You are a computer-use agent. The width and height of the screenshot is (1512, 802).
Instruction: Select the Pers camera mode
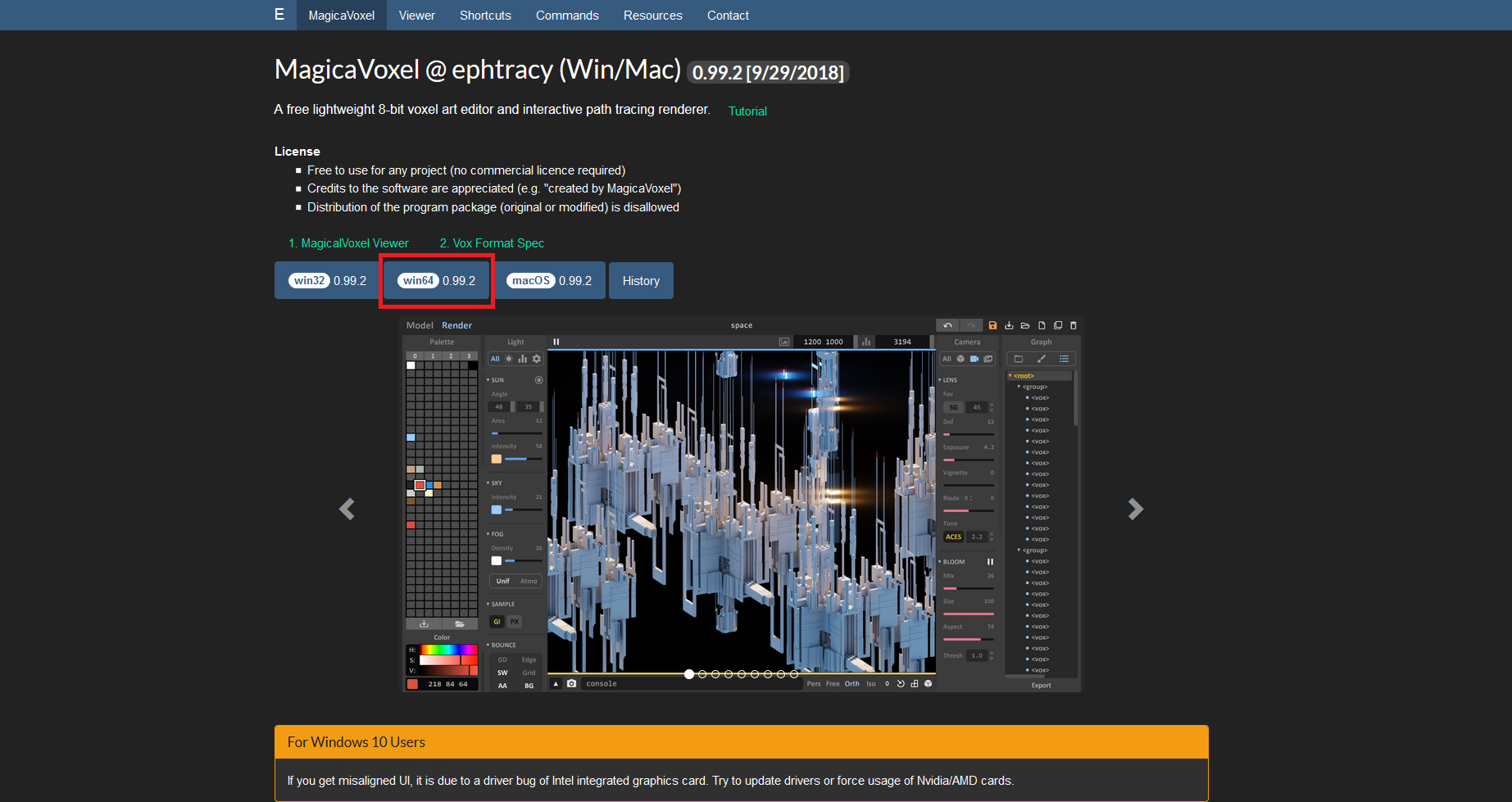(814, 683)
